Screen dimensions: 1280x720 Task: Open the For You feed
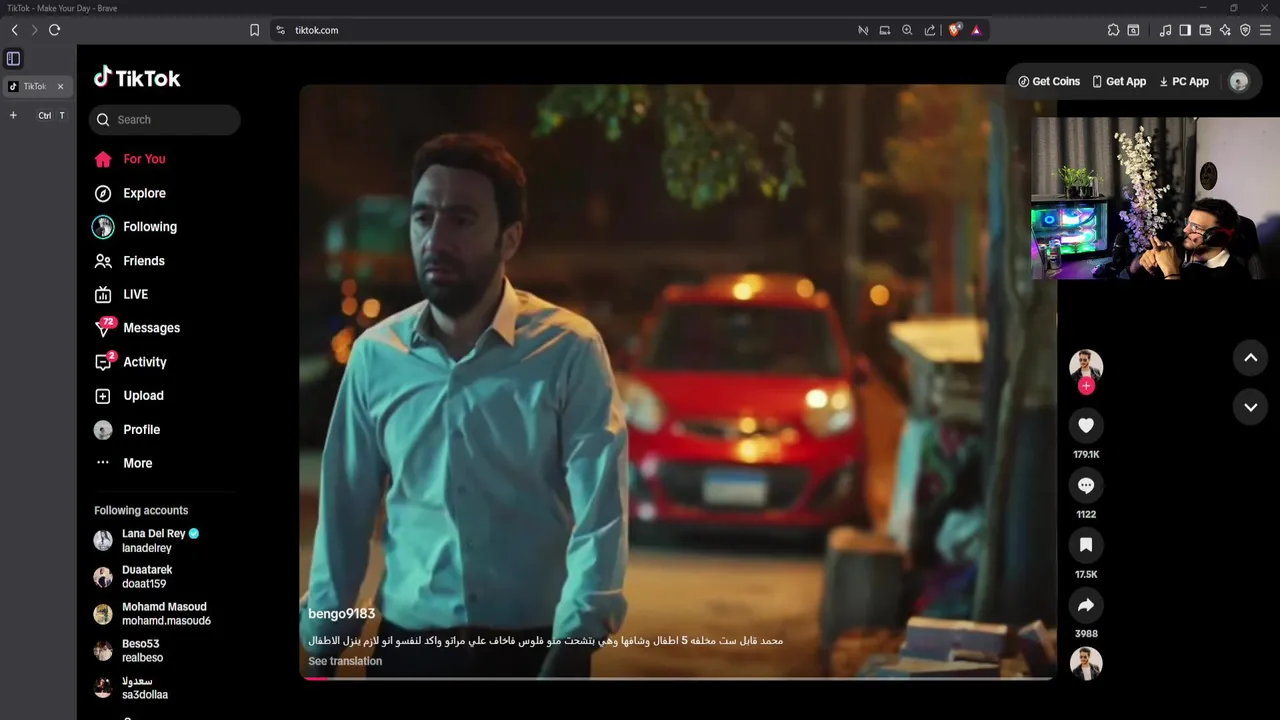(130, 159)
